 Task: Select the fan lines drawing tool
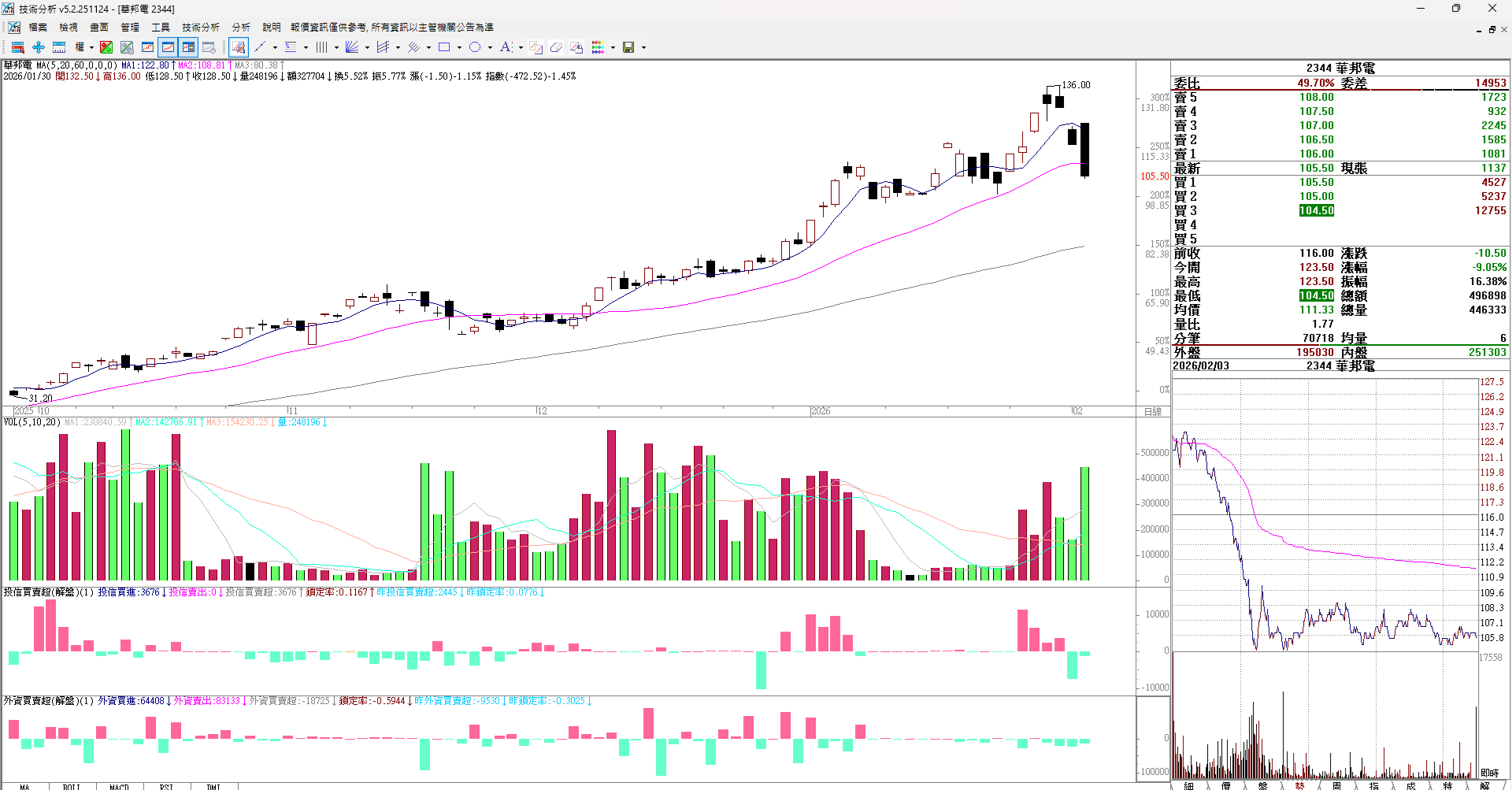point(352,47)
